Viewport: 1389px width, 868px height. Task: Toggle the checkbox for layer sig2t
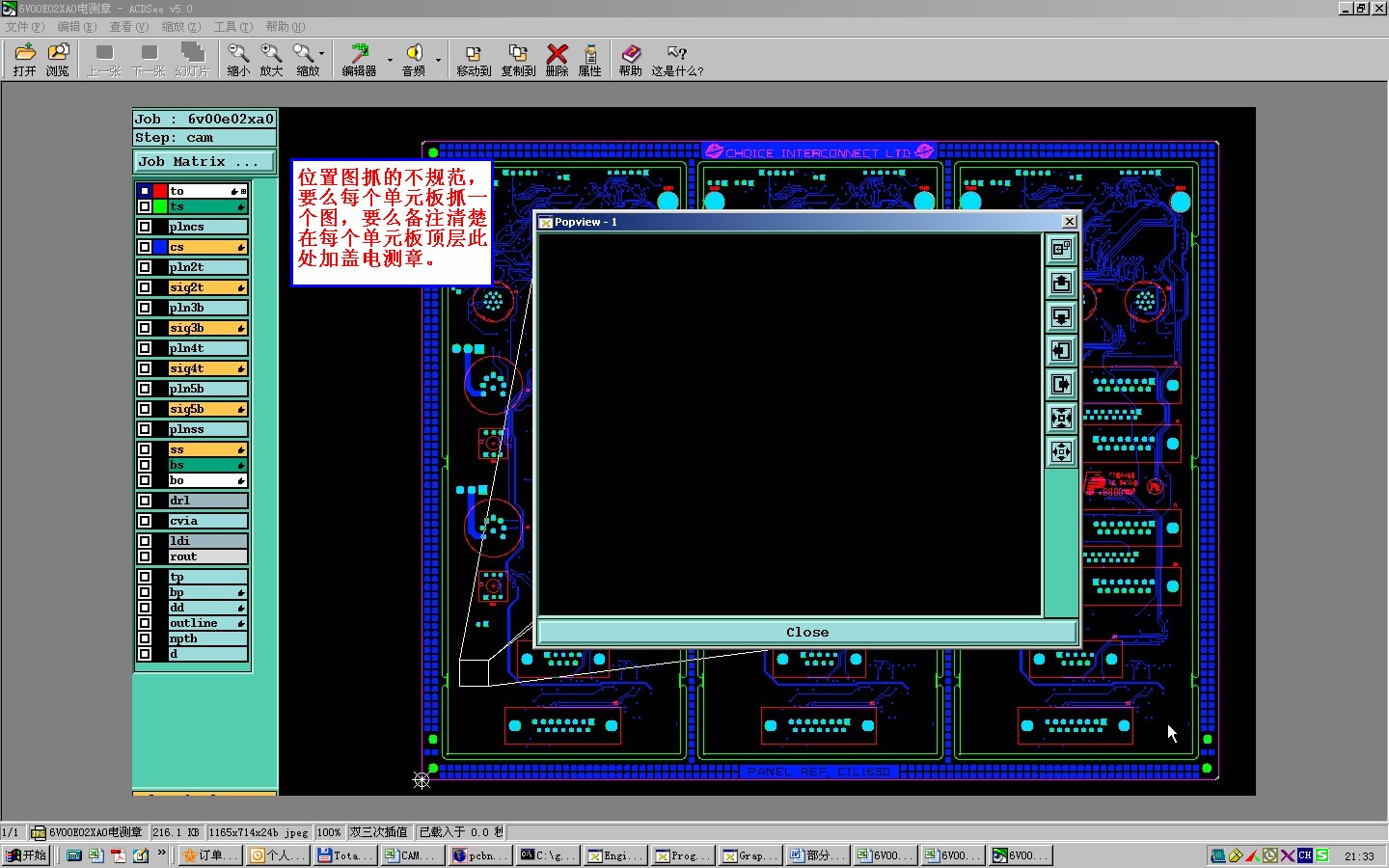click(145, 287)
